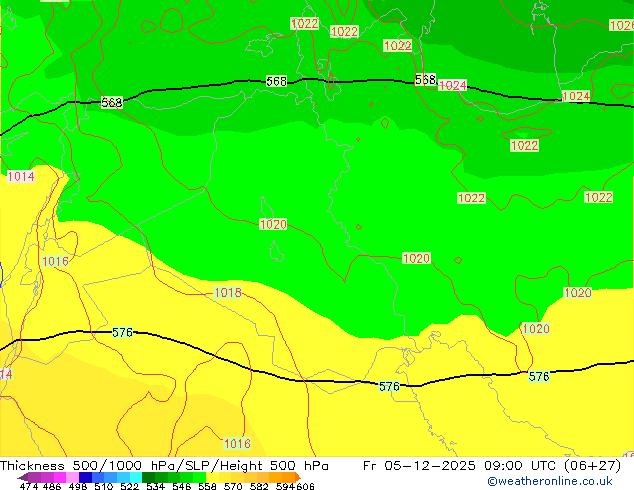Click the orange legend swatch above 594

290,477
